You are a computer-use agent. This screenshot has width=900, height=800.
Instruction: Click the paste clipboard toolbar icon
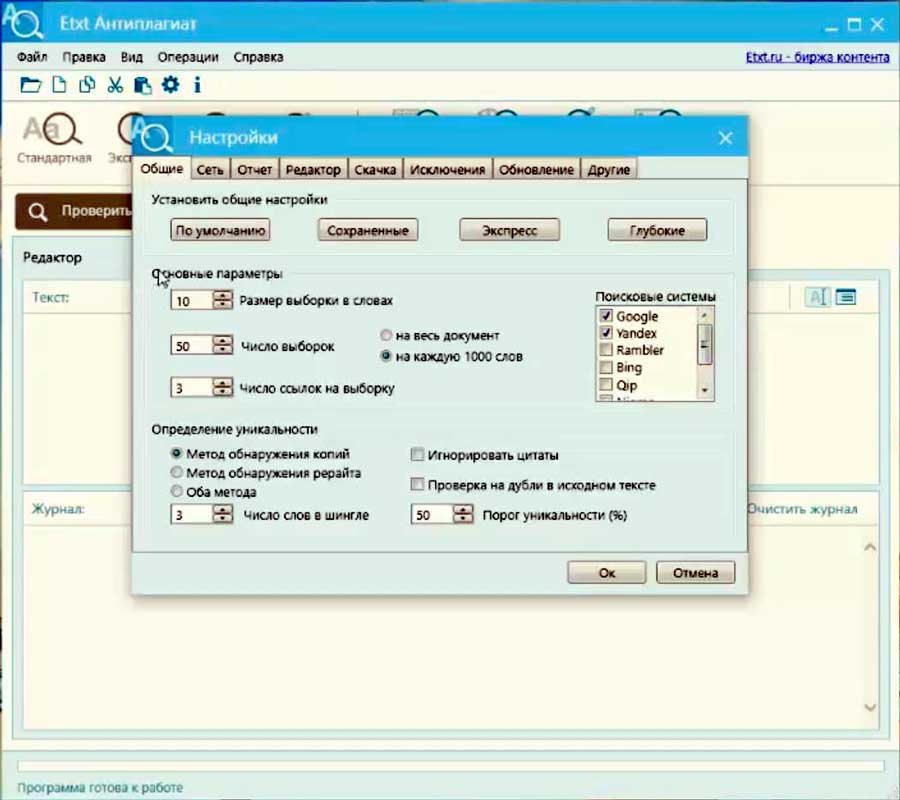[x=142, y=85]
